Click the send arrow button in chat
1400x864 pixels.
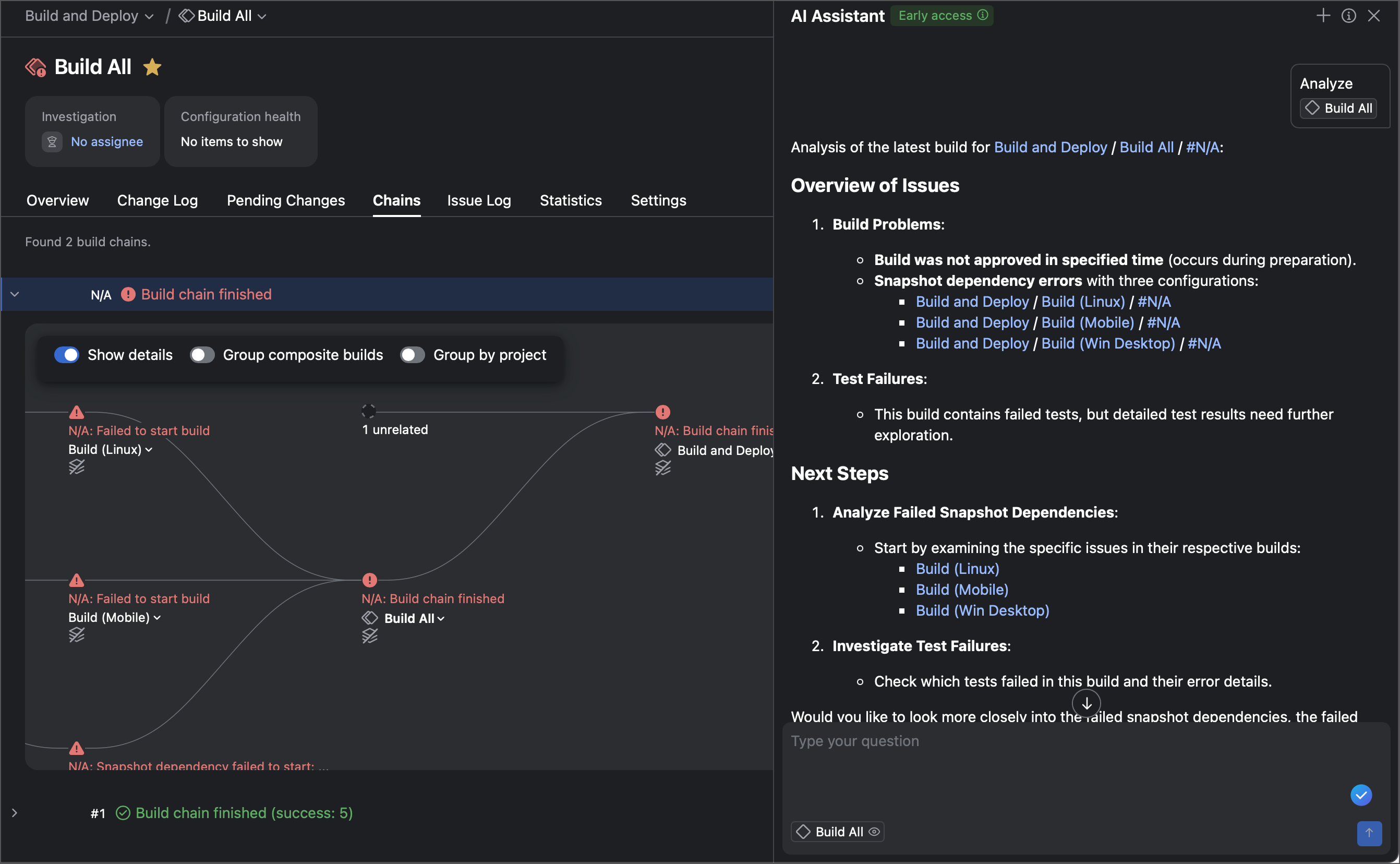coord(1369,833)
